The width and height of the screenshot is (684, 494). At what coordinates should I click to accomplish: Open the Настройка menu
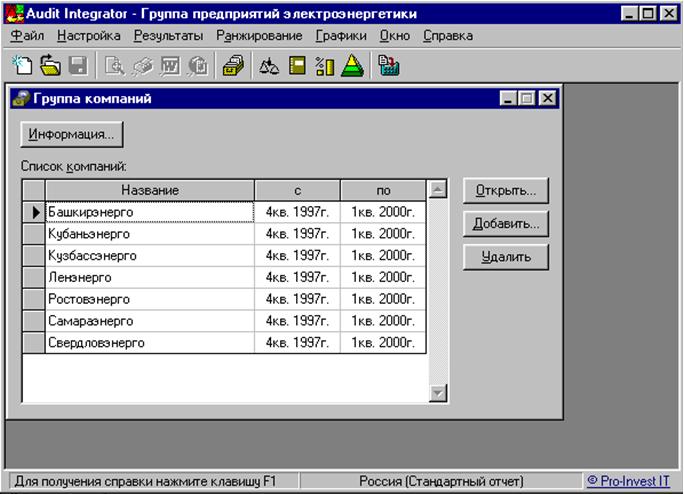tap(89, 35)
